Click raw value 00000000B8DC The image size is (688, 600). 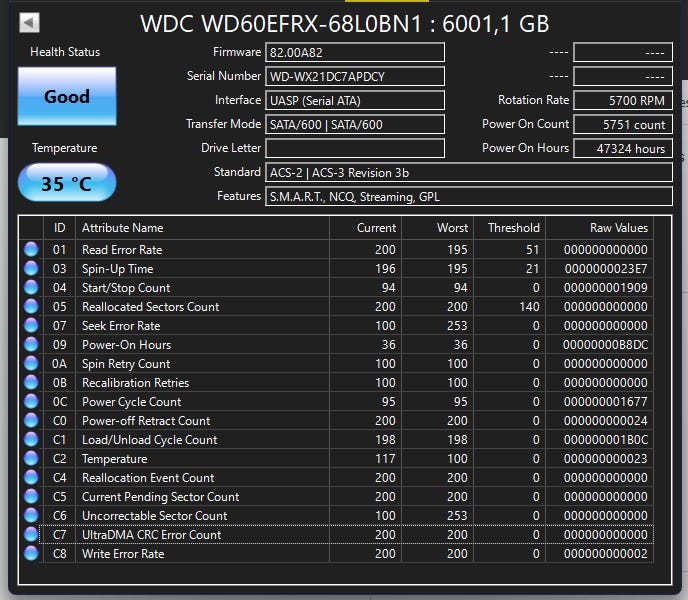pyautogui.click(x=606, y=345)
